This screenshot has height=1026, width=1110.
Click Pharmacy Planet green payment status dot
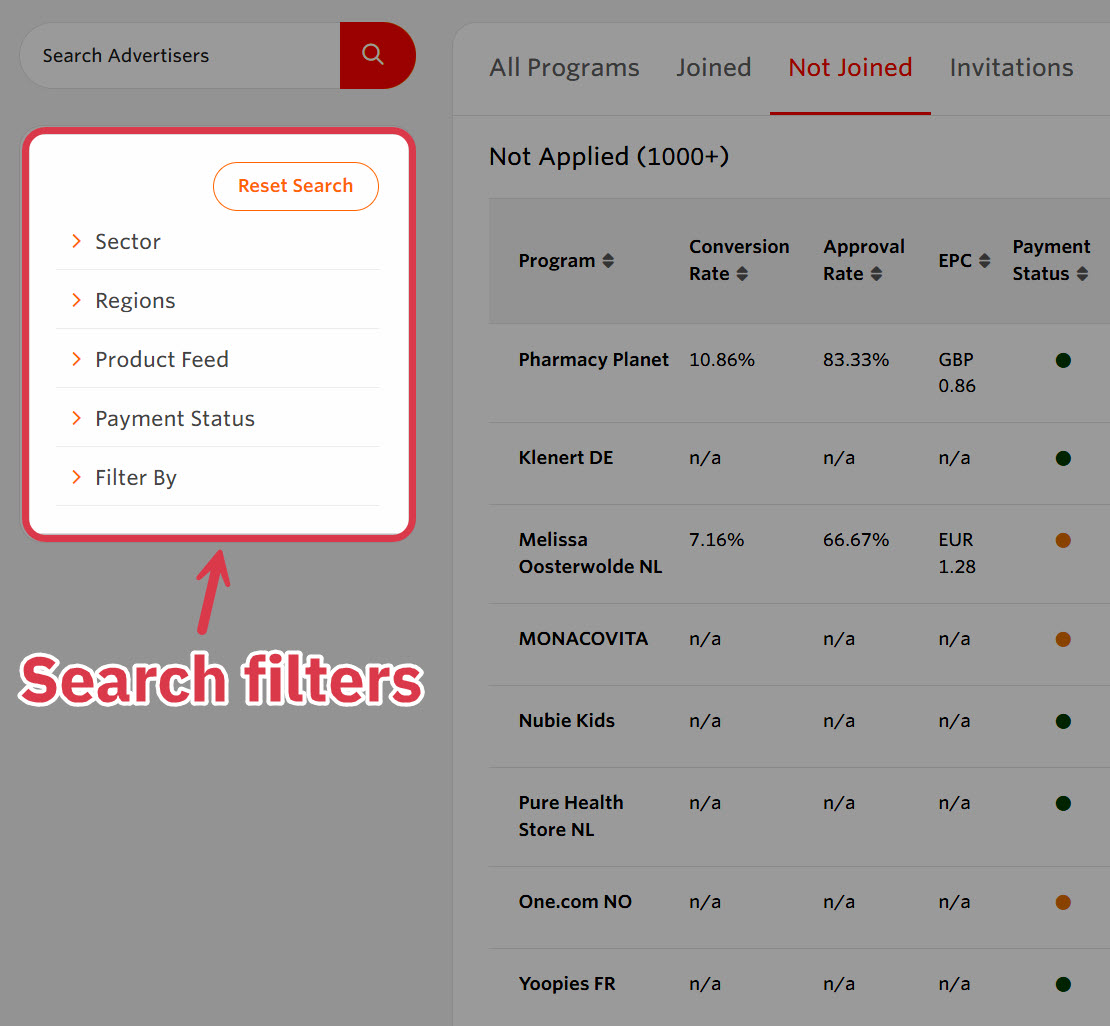pos(1063,360)
